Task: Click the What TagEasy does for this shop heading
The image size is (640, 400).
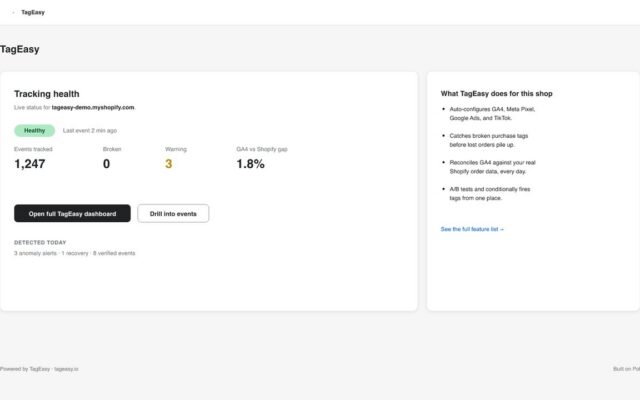Action: pyautogui.click(x=496, y=93)
